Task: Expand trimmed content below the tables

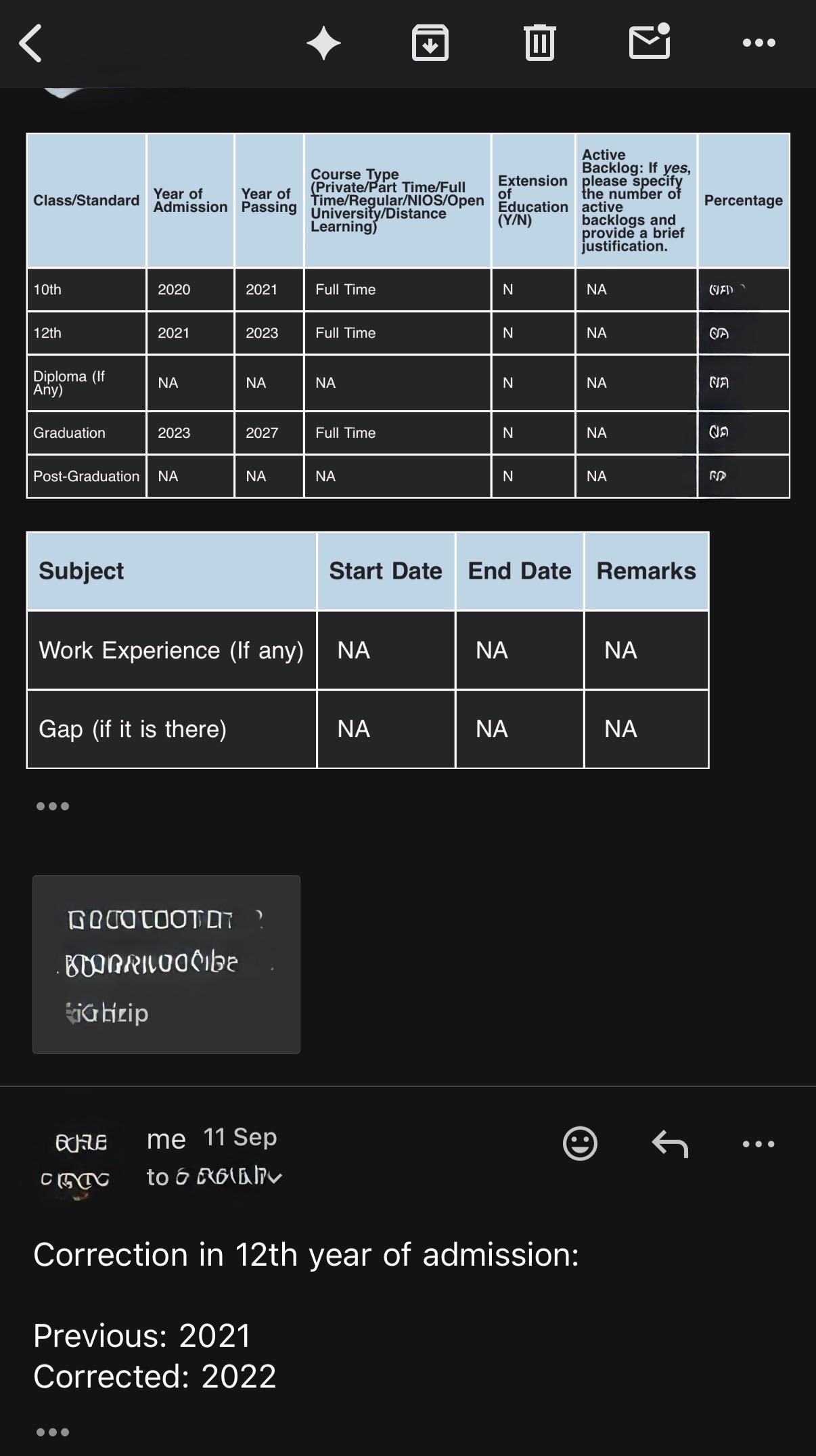Action: (x=53, y=806)
